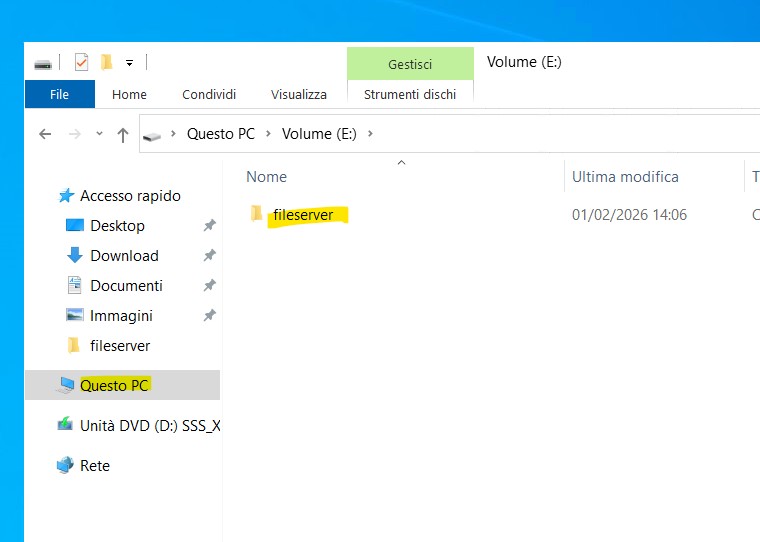Viewport: 760px width, 542px height.
Task: Open the File menu tab
Action: click(x=59, y=94)
